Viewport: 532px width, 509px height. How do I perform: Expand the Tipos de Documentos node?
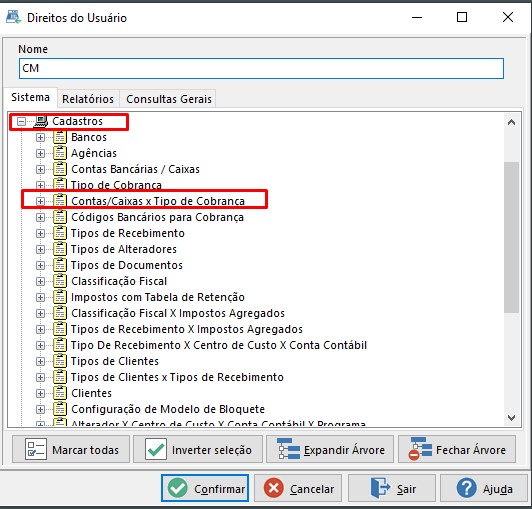[40, 265]
